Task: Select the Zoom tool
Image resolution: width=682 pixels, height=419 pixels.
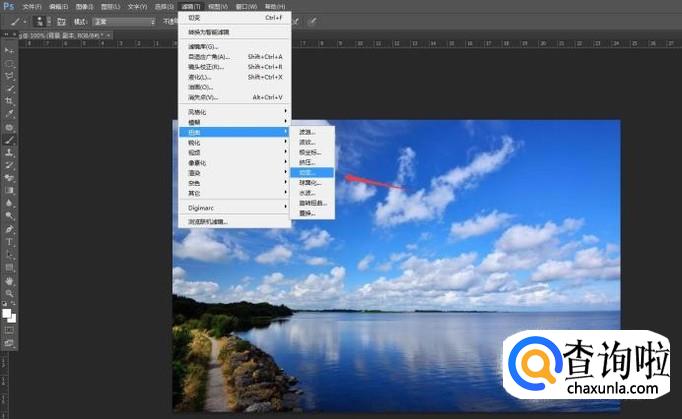Action: click(x=9, y=294)
